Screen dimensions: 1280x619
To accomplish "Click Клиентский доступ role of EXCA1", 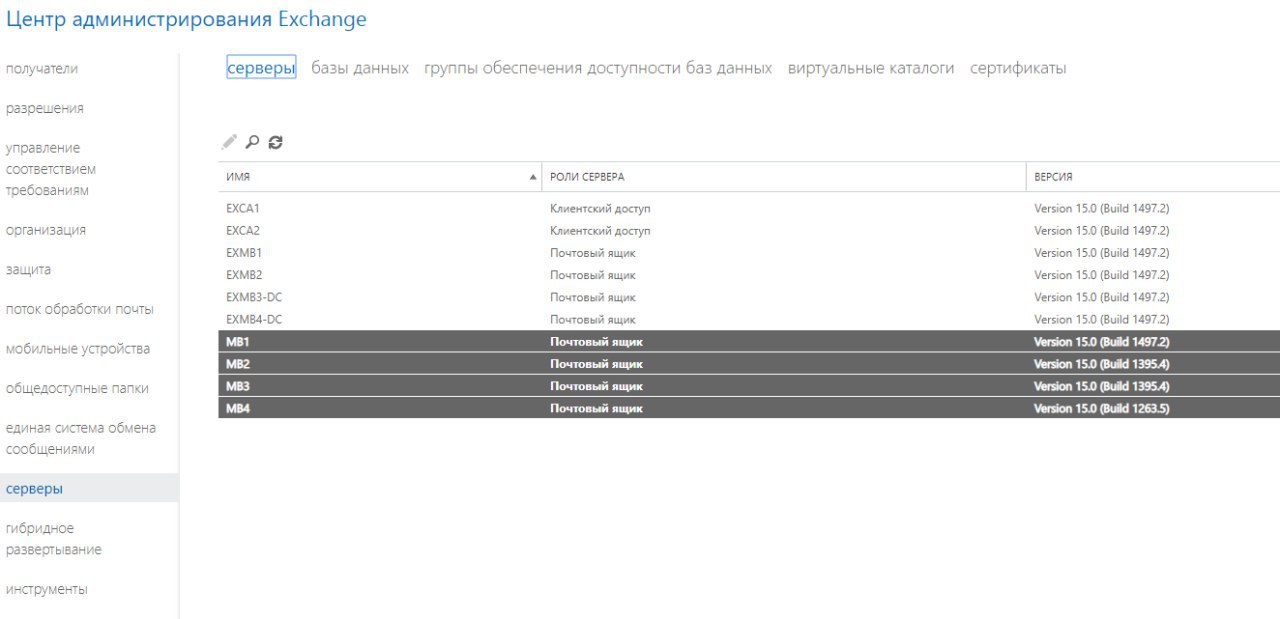I will [x=600, y=209].
